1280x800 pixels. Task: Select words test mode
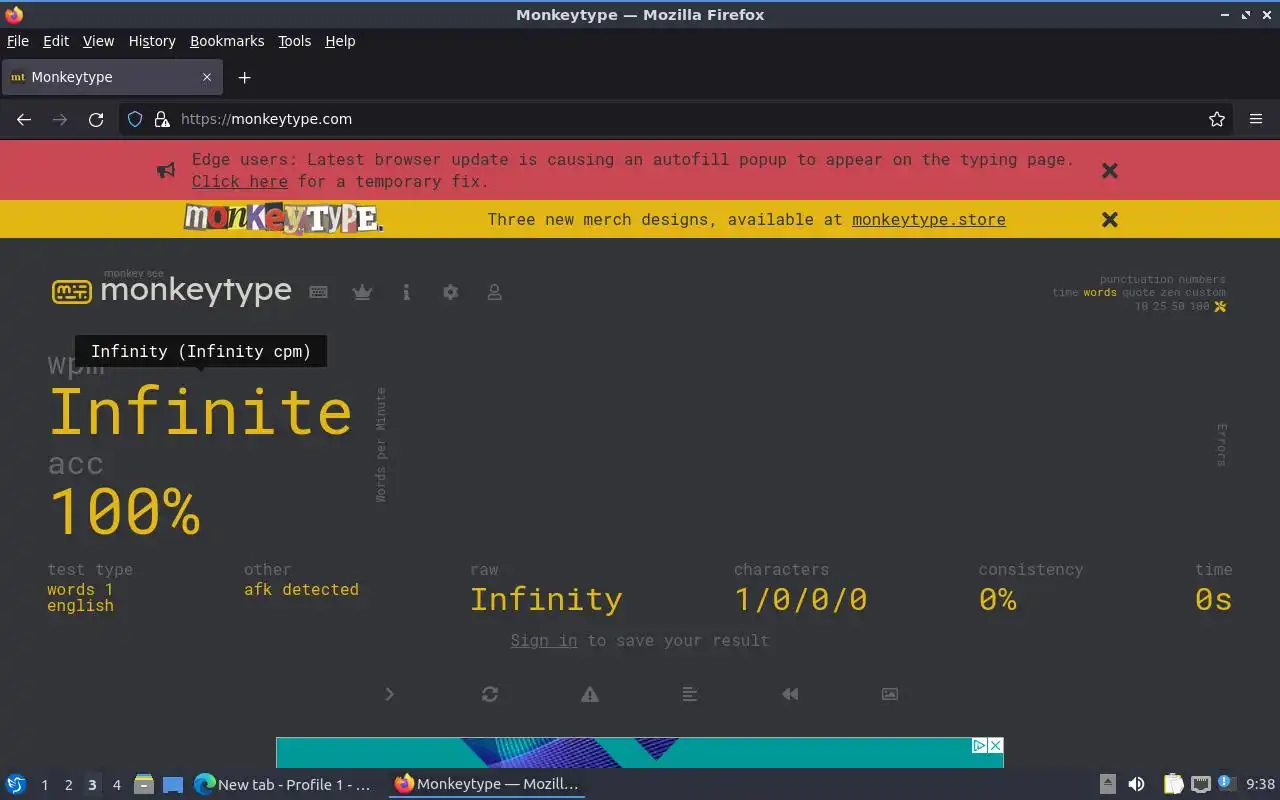1100,293
